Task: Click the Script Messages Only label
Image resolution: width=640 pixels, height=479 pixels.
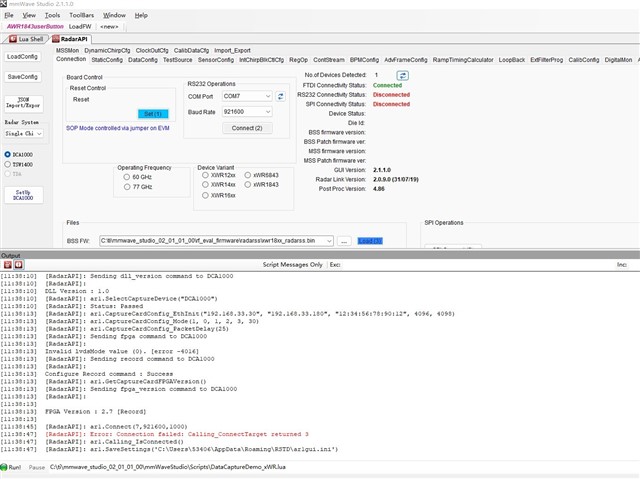Action: click(292, 265)
